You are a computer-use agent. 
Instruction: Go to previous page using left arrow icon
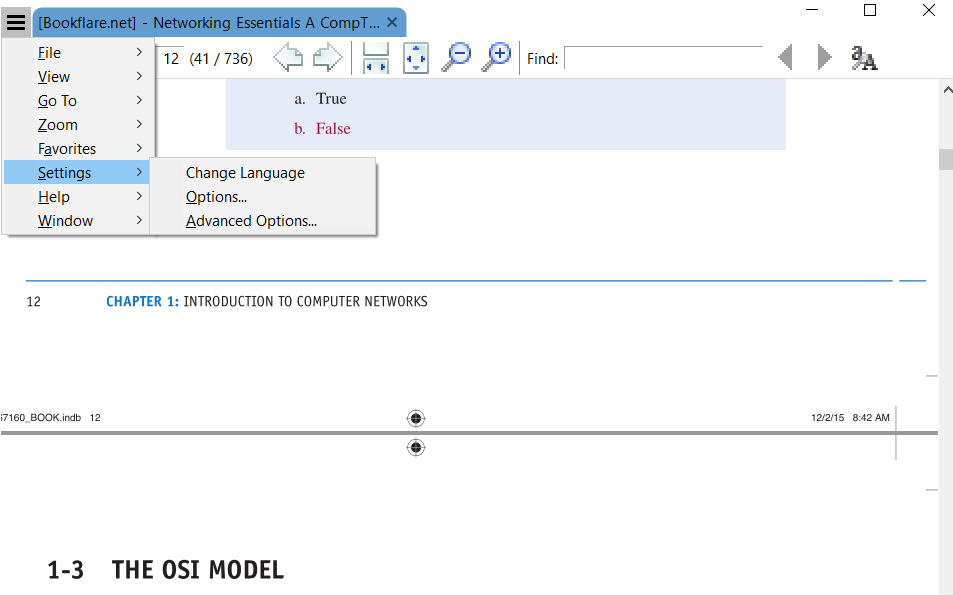[288, 58]
